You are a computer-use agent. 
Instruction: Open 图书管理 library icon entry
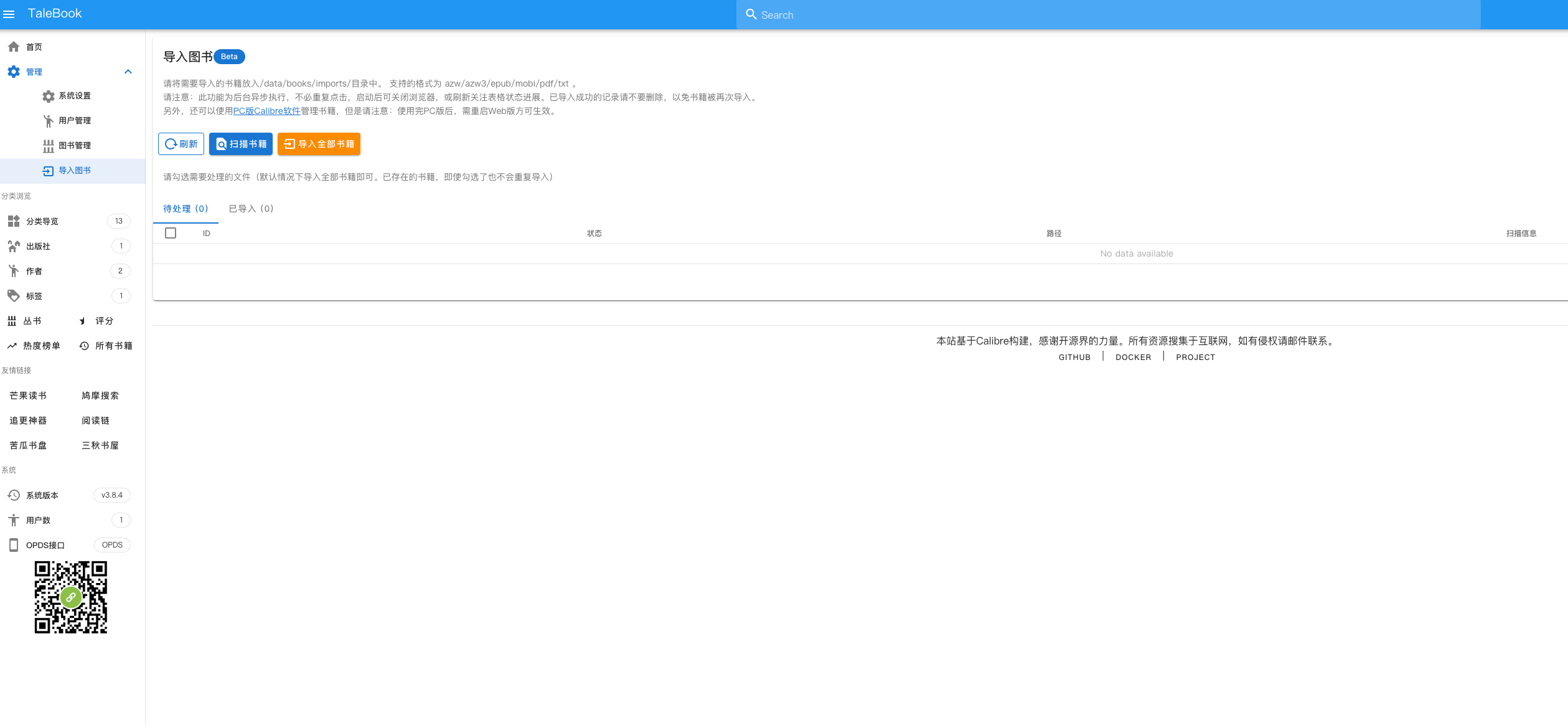pos(49,146)
